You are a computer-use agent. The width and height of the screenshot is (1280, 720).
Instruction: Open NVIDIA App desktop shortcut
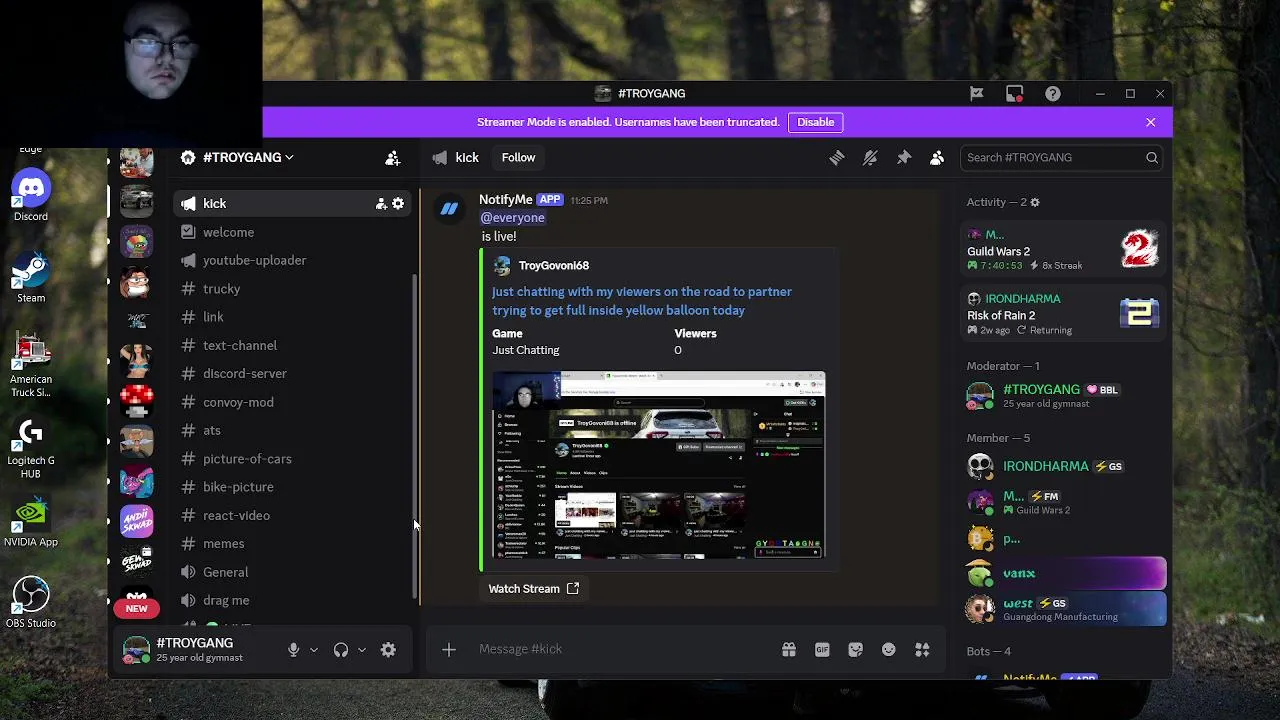pos(31,523)
